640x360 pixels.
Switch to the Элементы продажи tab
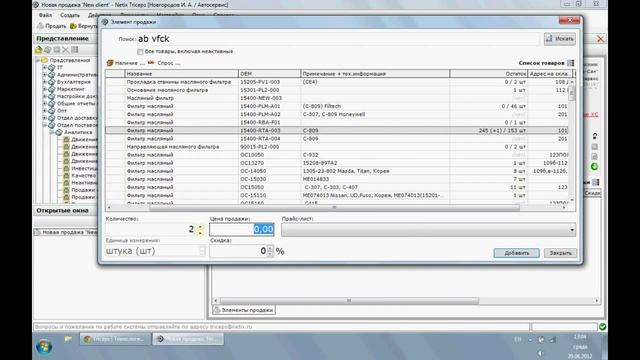point(243,310)
